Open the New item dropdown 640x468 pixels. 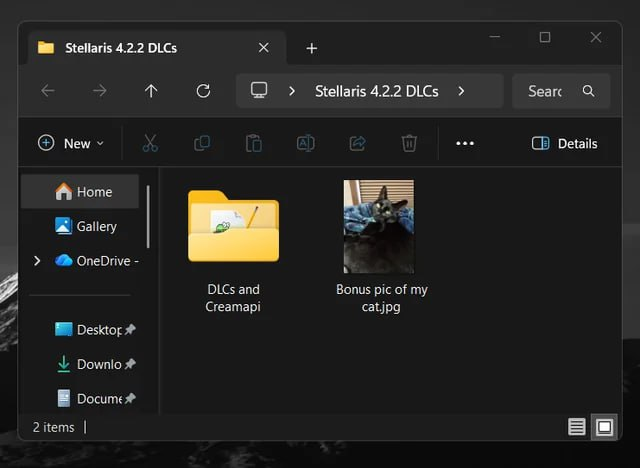(71, 143)
